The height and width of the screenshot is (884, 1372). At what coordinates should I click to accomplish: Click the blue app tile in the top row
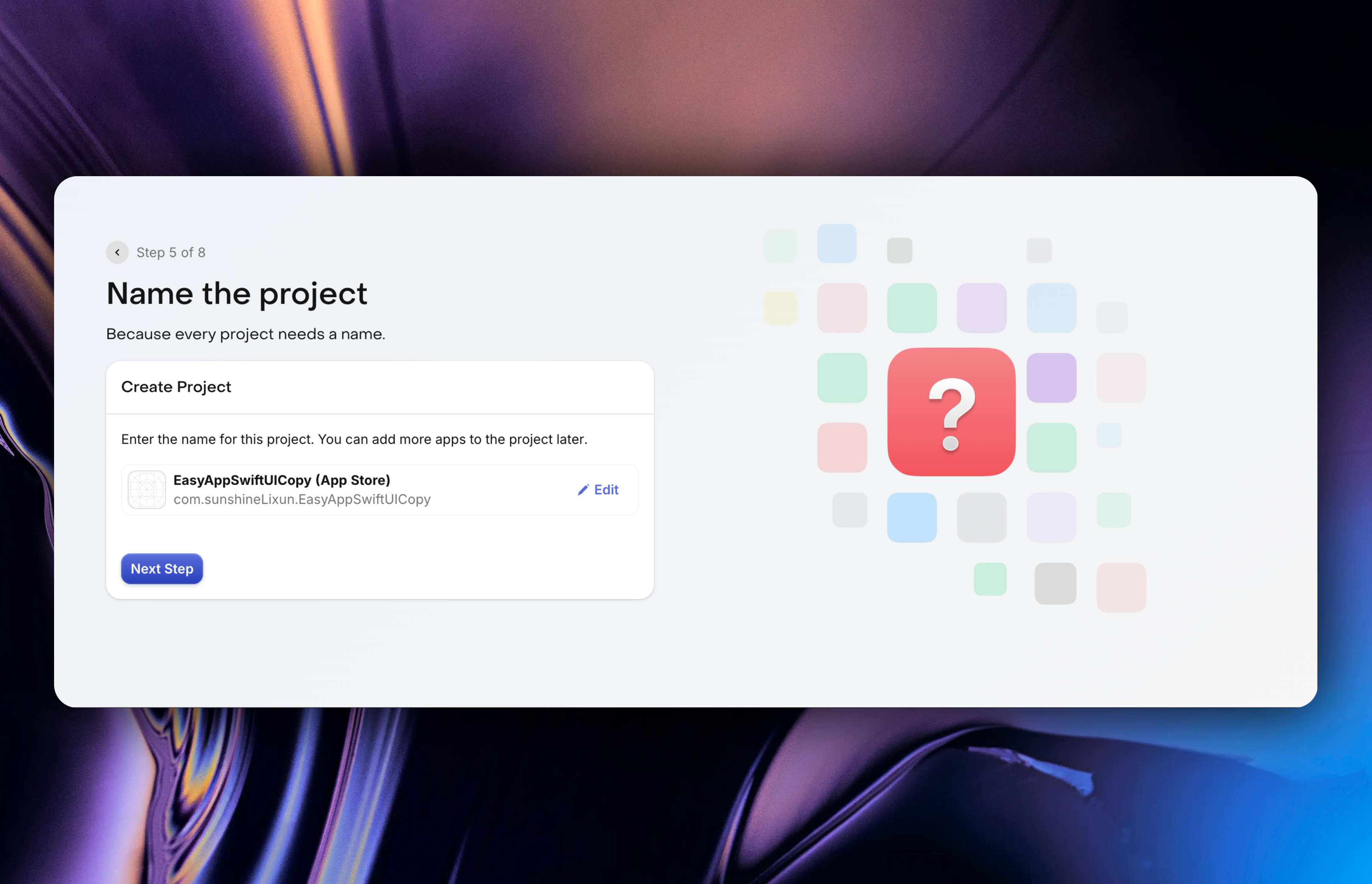pos(837,244)
